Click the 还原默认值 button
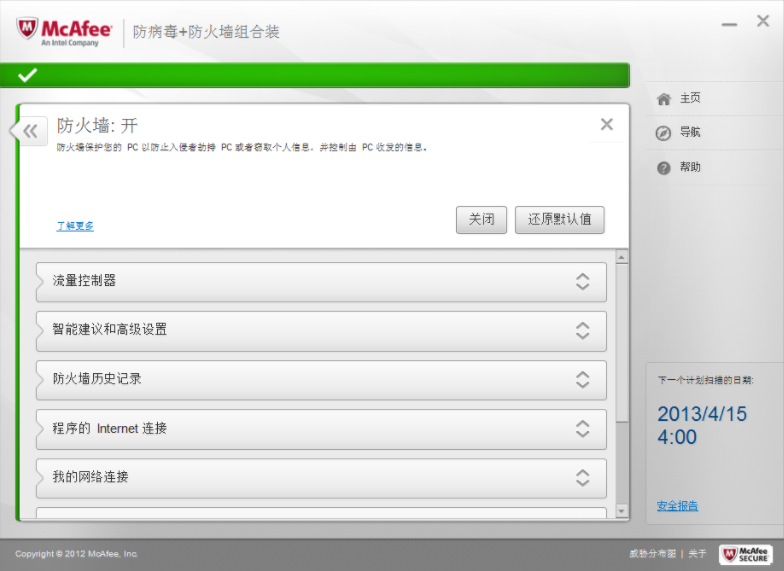 pyautogui.click(x=559, y=220)
